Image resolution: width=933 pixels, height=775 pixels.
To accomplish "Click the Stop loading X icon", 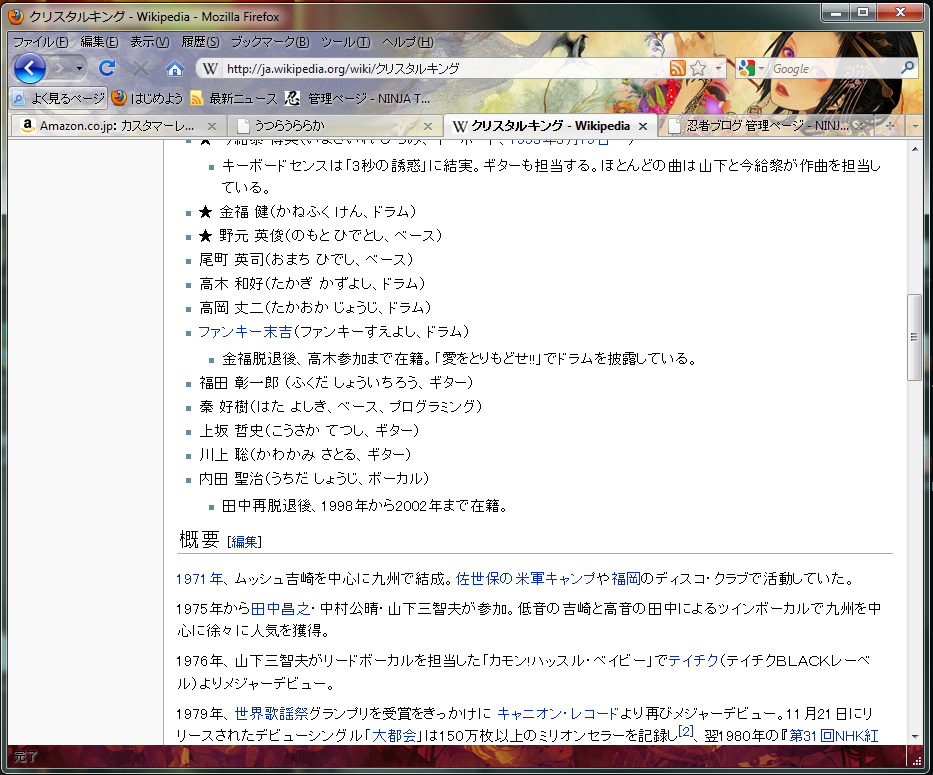I will [140, 68].
